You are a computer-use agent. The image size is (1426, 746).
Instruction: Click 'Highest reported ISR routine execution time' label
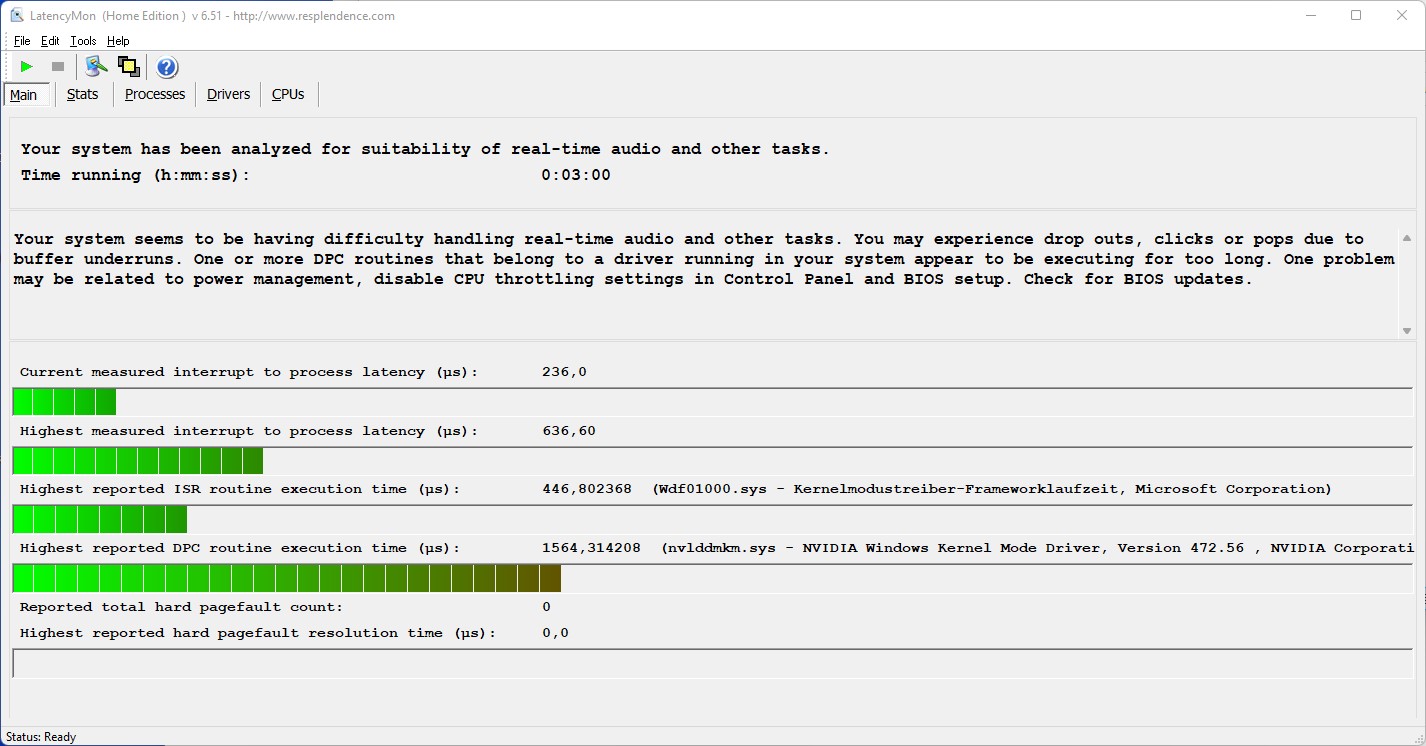(x=240, y=489)
